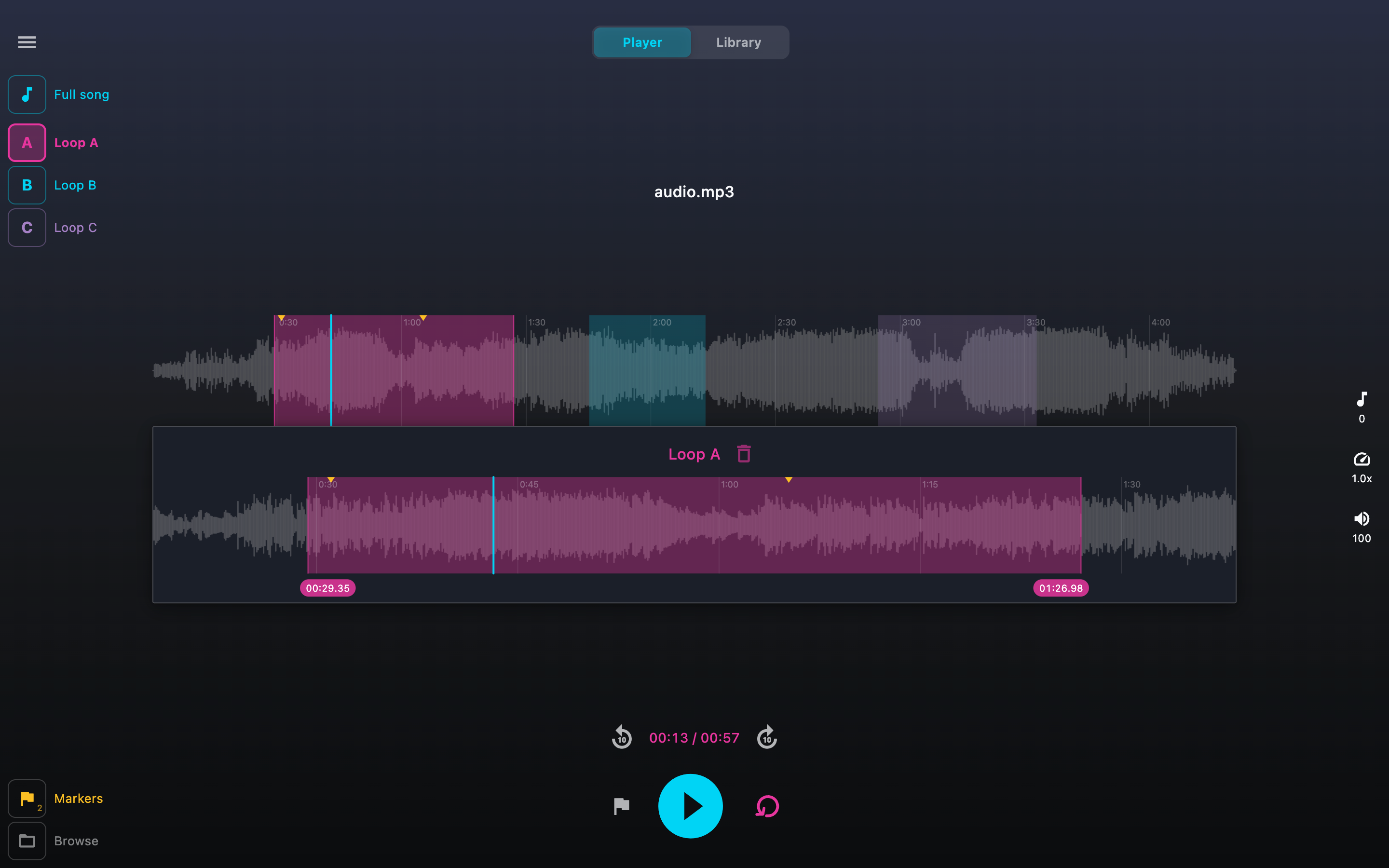This screenshot has width=1389, height=868.
Task: Click the playhead in the overview waveform
Action: (x=331, y=370)
